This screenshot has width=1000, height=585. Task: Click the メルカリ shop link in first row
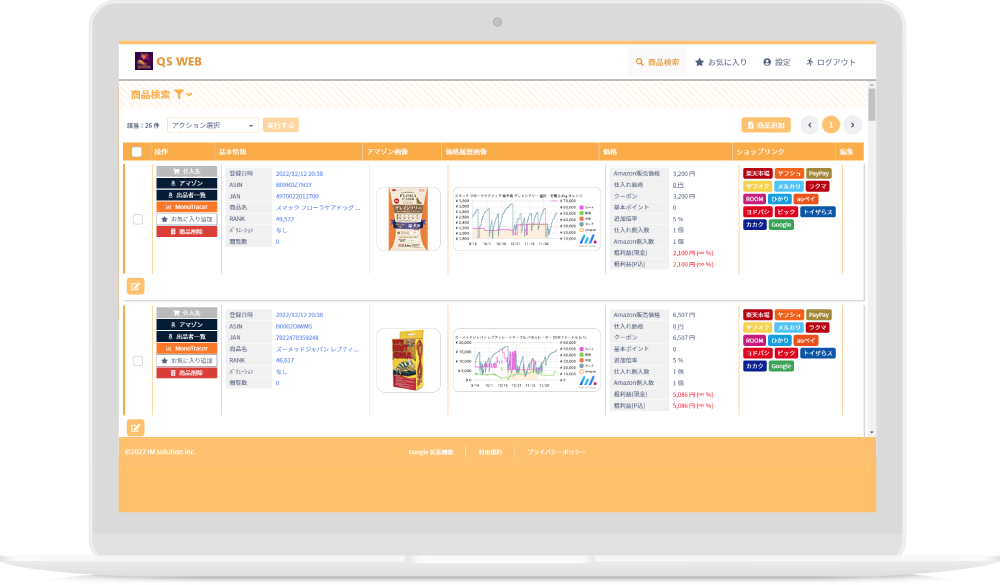tap(789, 186)
